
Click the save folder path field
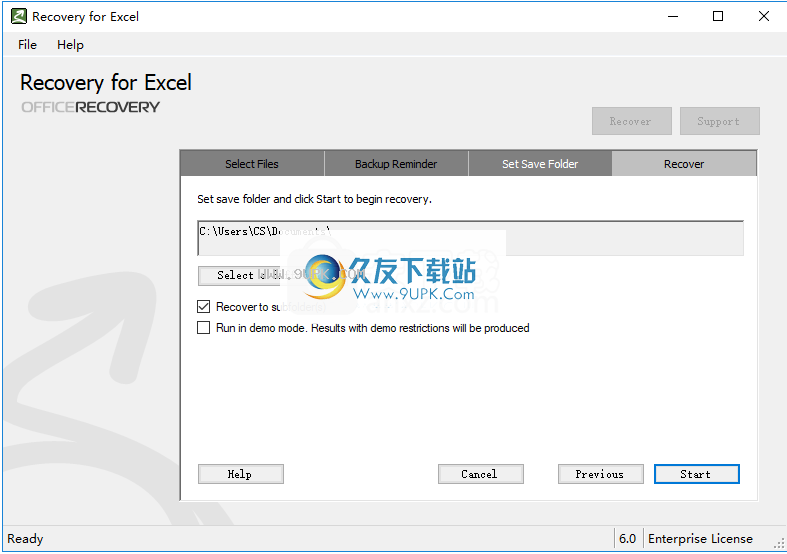[470, 238]
